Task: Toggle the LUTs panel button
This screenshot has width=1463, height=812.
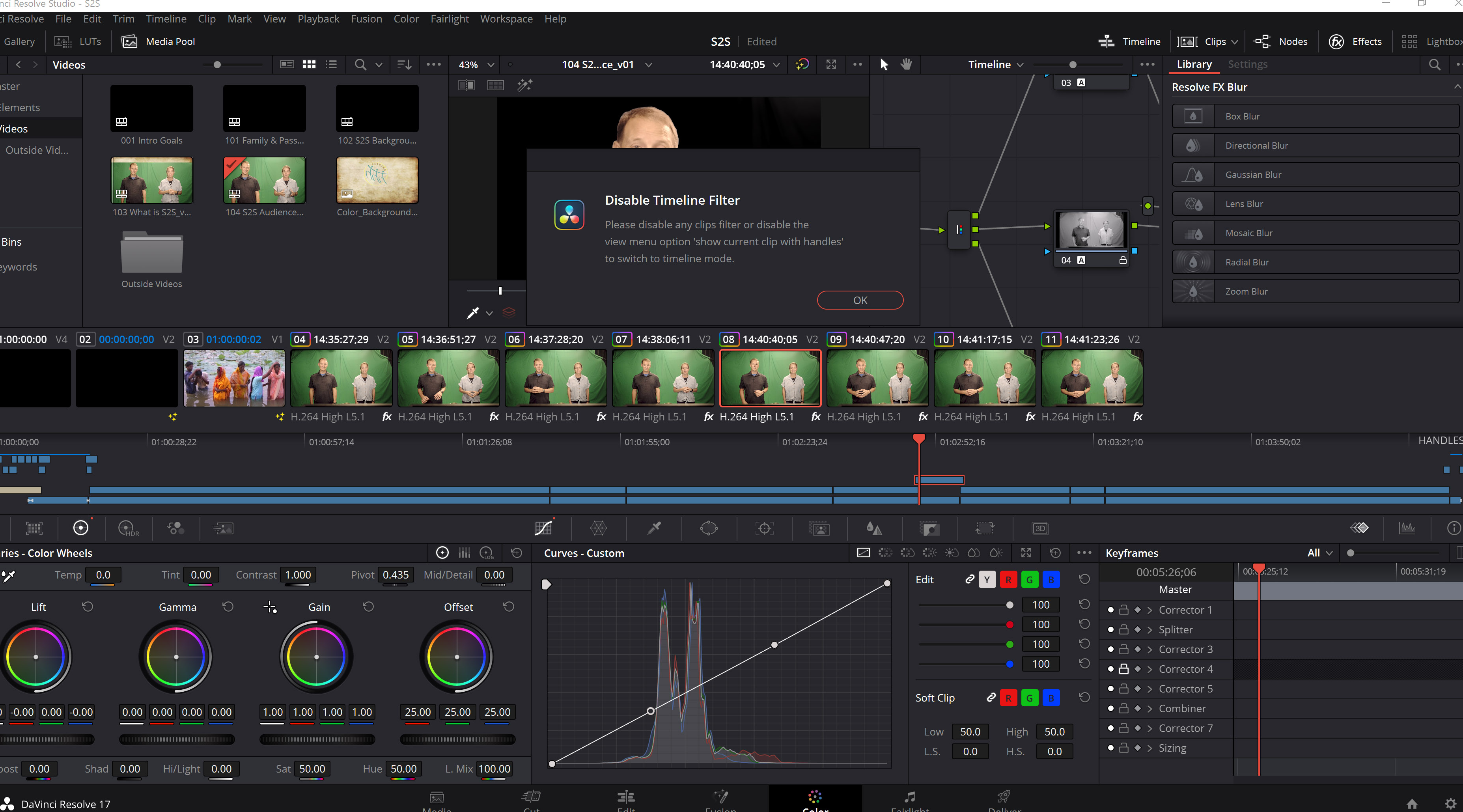Action: tap(78, 41)
